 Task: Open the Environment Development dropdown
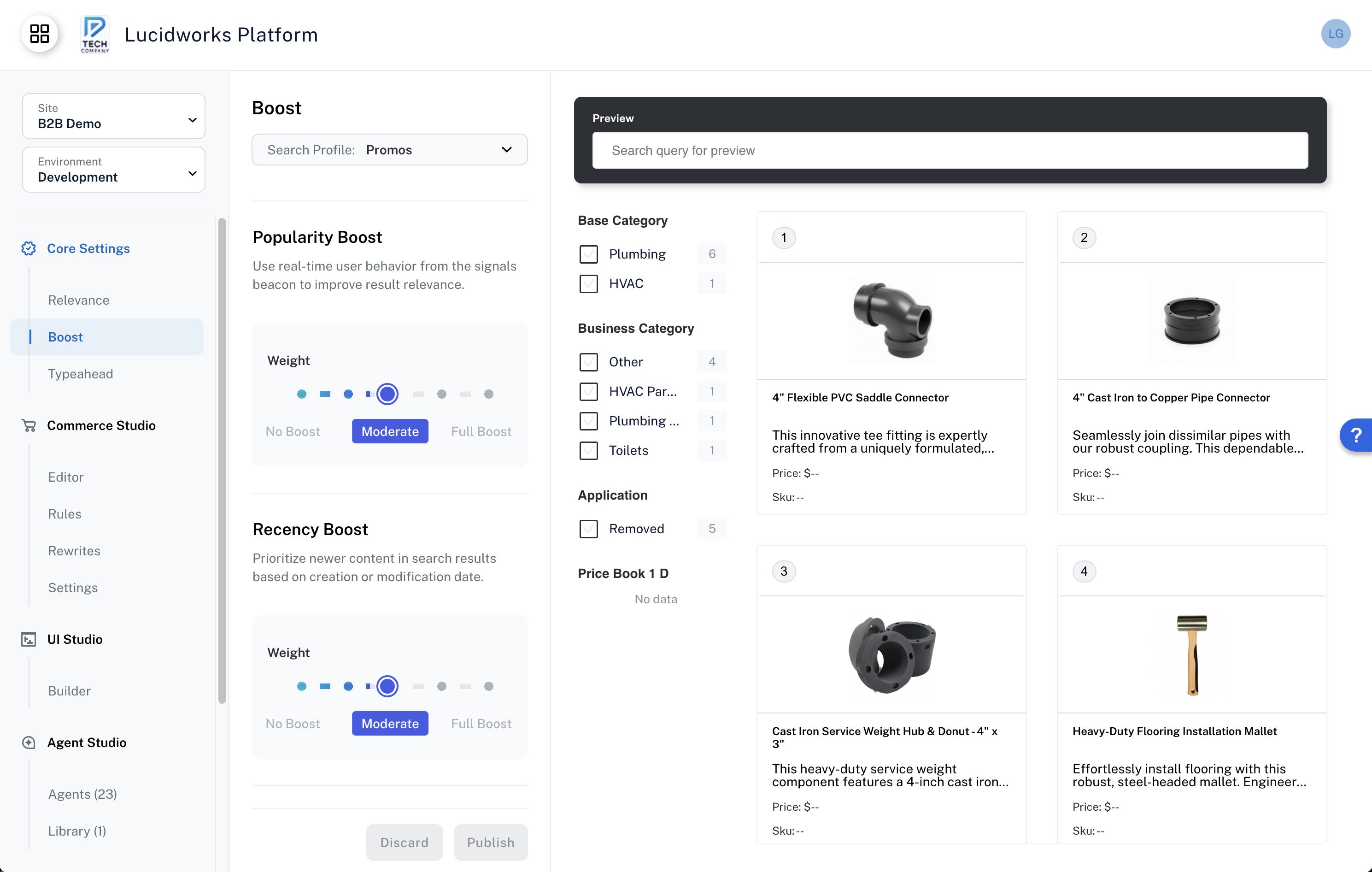[113, 170]
